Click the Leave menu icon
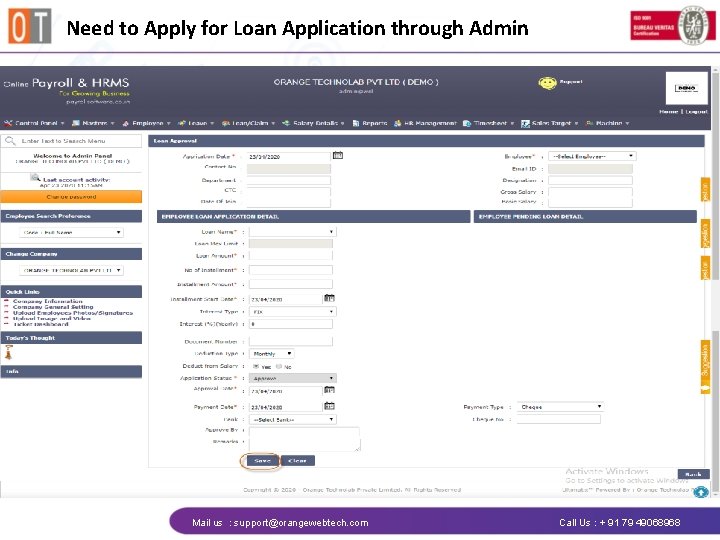 (182, 123)
